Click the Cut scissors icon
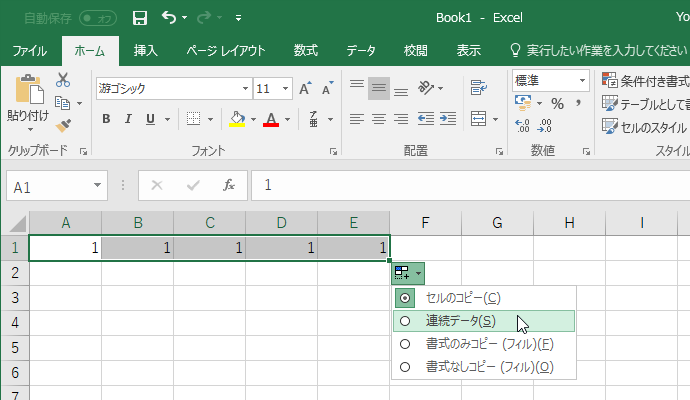 [x=63, y=81]
